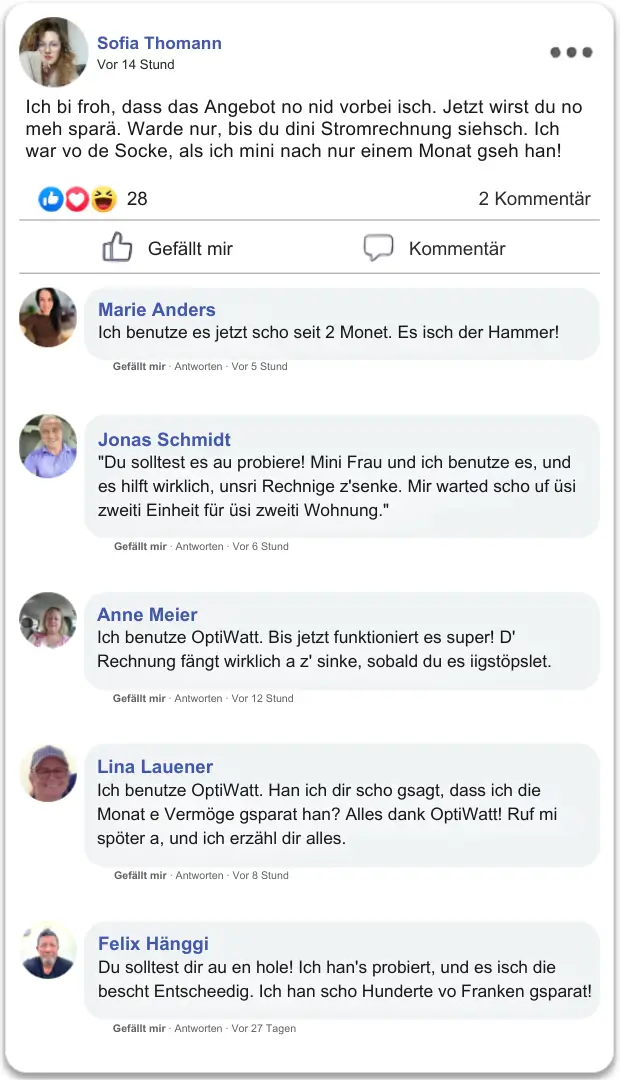Open Sofia Thomann's profile picture
This screenshot has height=1080, width=620.
(54, 52)
